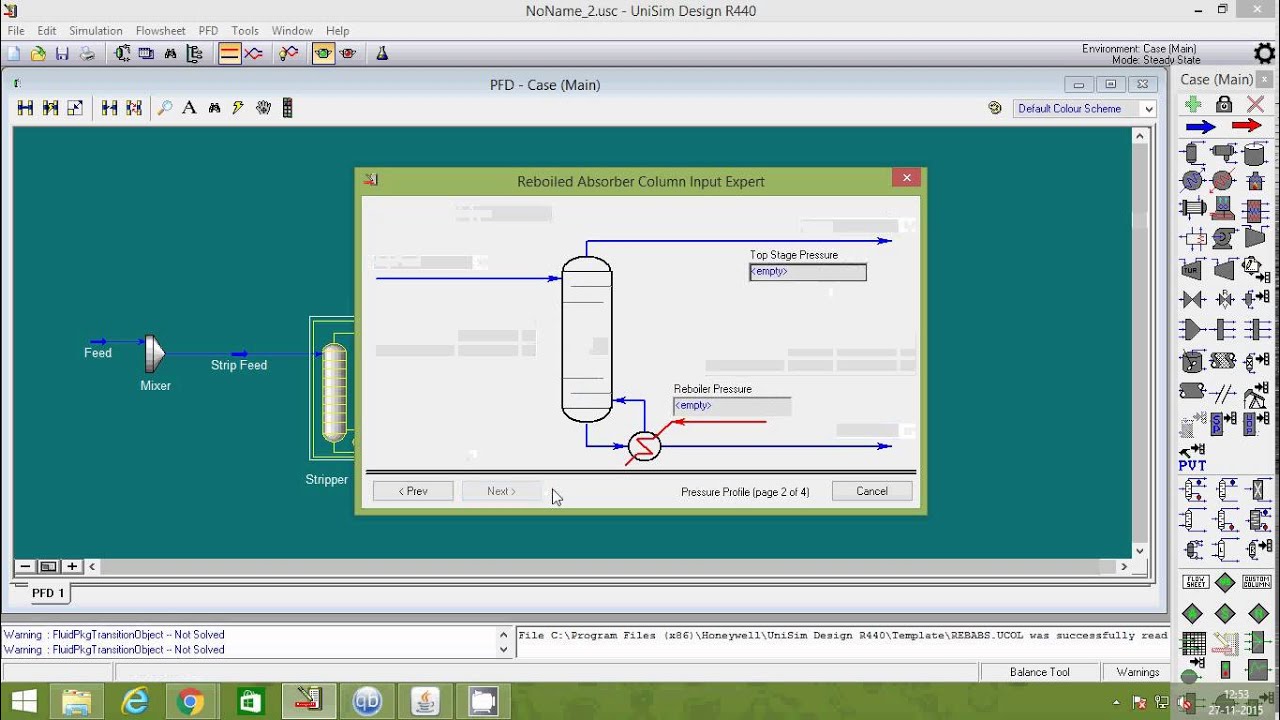Click the PFD zoom in plus button
The width and height of the screenshot is (1280, 720).
pos(72,566)
